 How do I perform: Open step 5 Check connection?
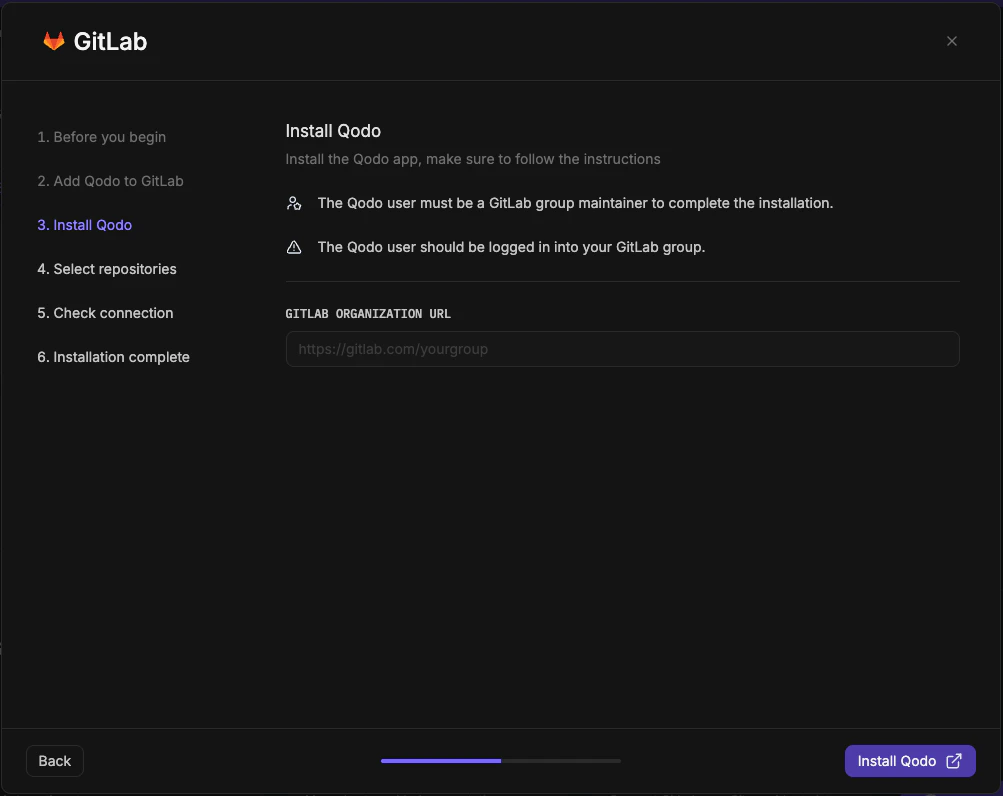[x=105, y=313]
